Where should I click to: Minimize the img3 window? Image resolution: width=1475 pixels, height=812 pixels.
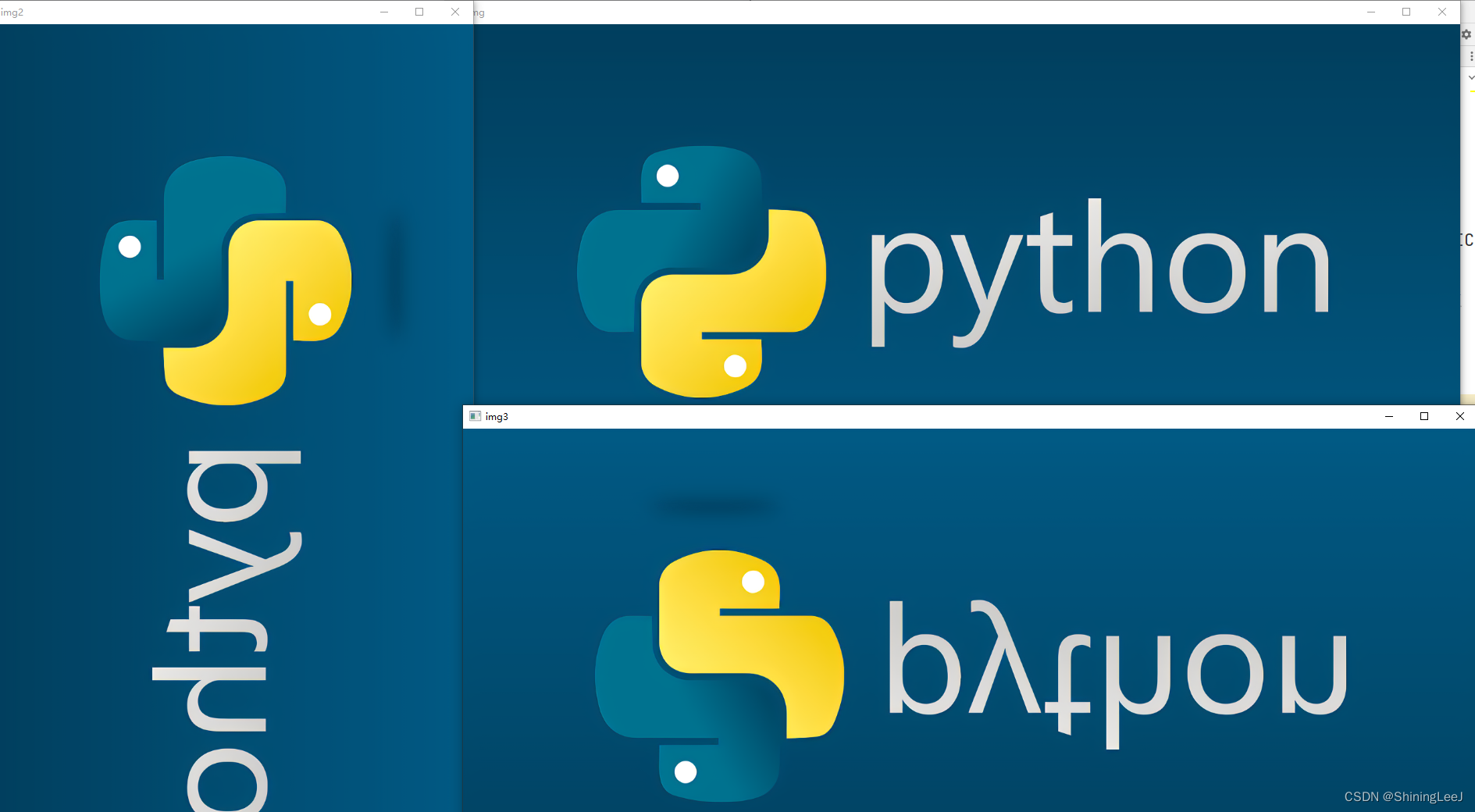[x=1389, y=416]
